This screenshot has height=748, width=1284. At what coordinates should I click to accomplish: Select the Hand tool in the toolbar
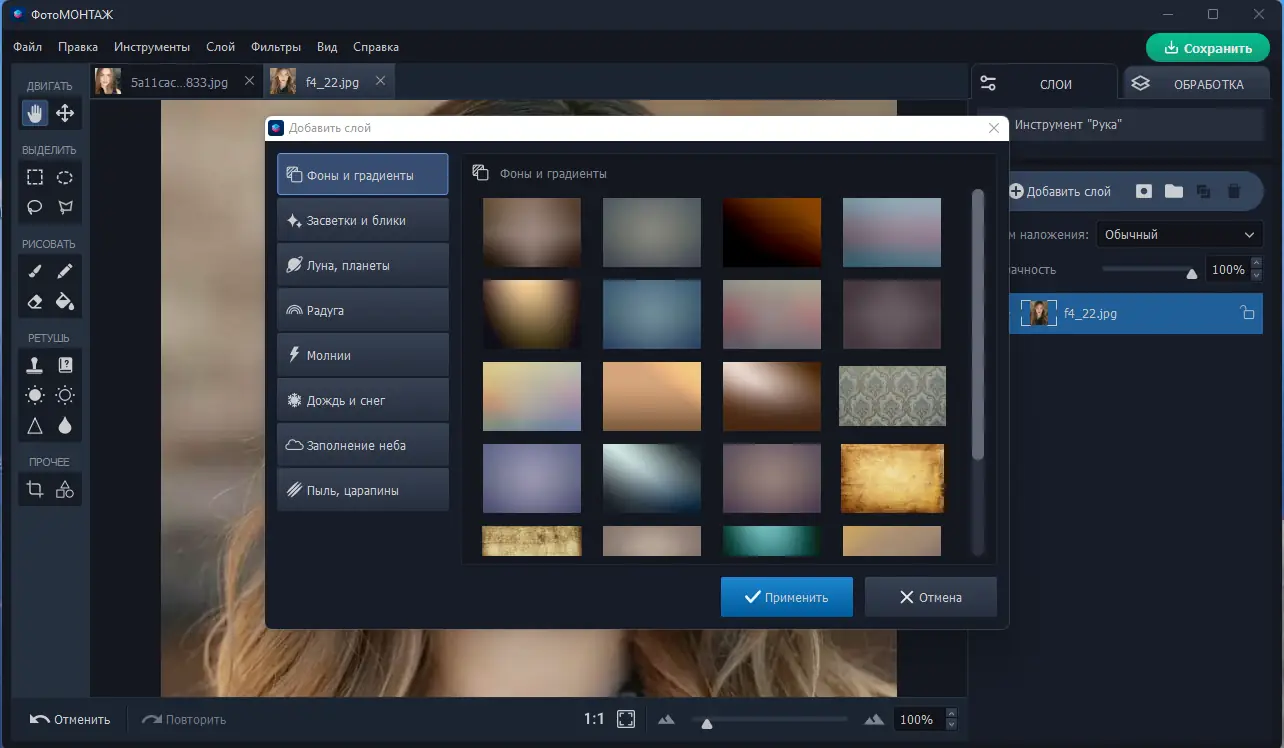point(35,113)
